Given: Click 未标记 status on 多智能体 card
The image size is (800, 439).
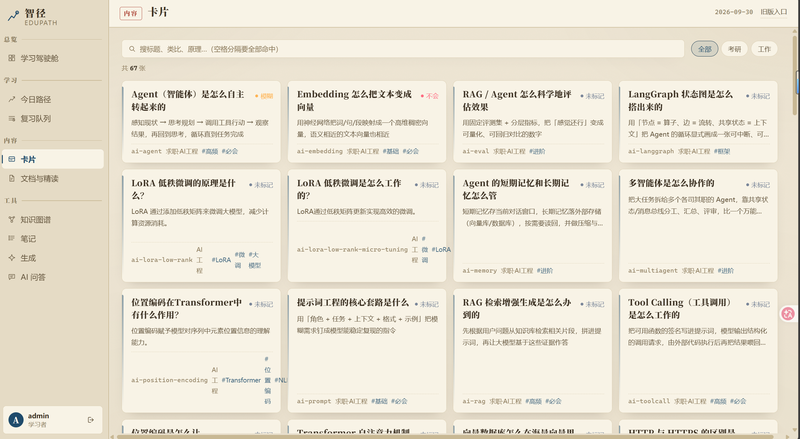Looking at the screenshot, I should (x=758, y=185).
